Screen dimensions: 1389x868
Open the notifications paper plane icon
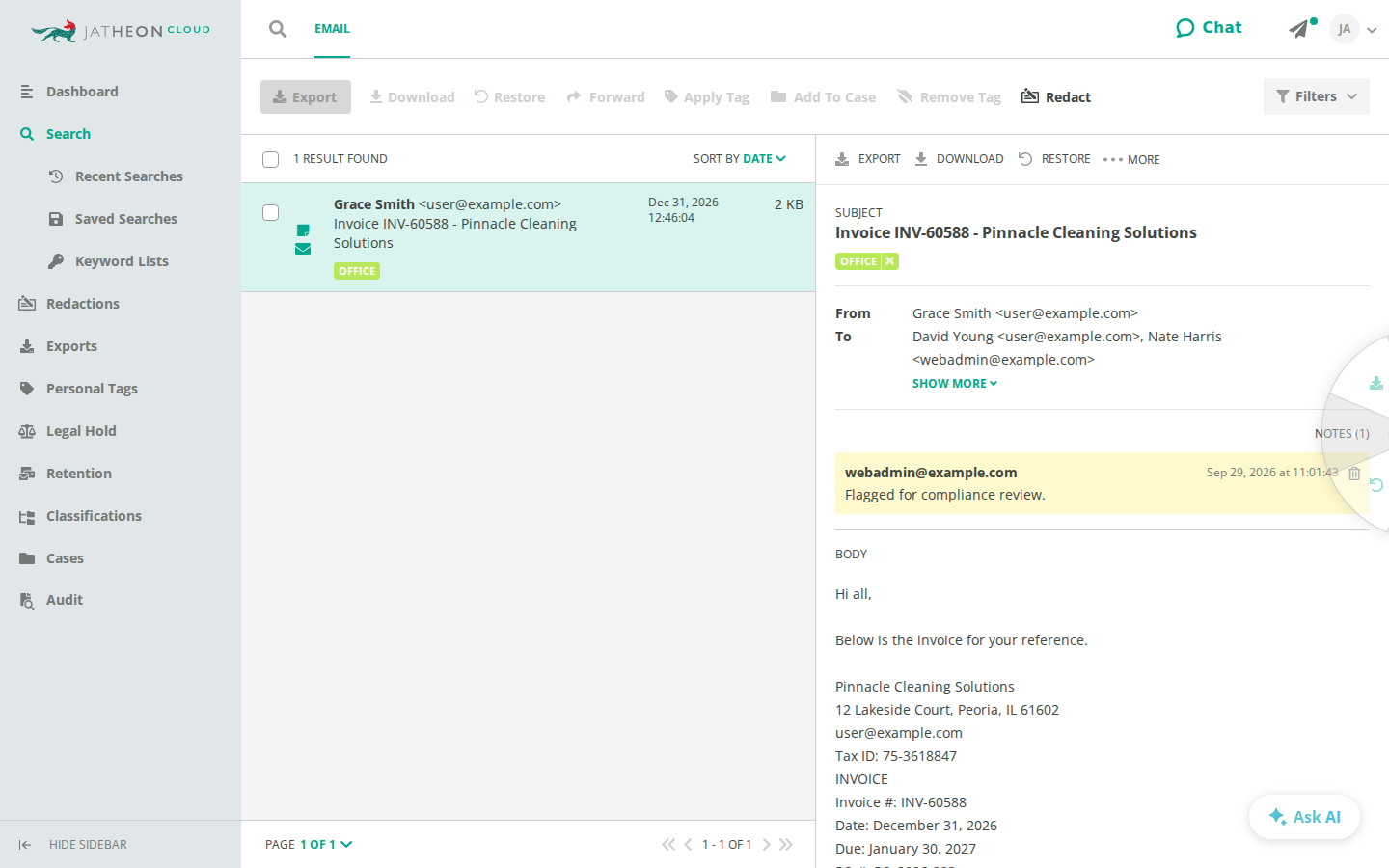point(1301,28)
